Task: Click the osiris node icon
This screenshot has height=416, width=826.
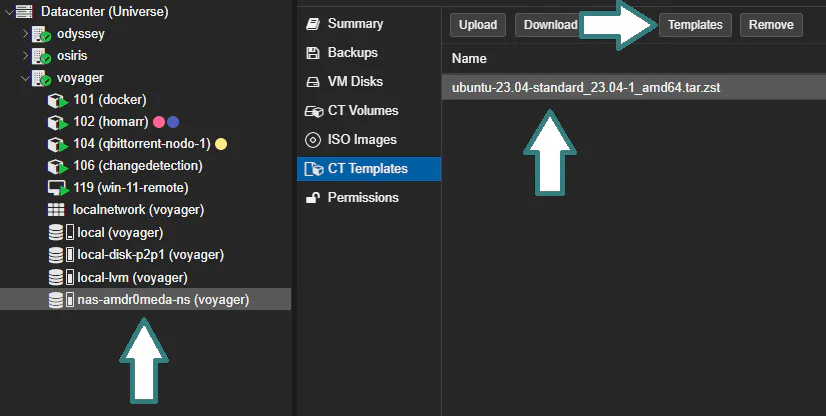Action: (41, 56)
